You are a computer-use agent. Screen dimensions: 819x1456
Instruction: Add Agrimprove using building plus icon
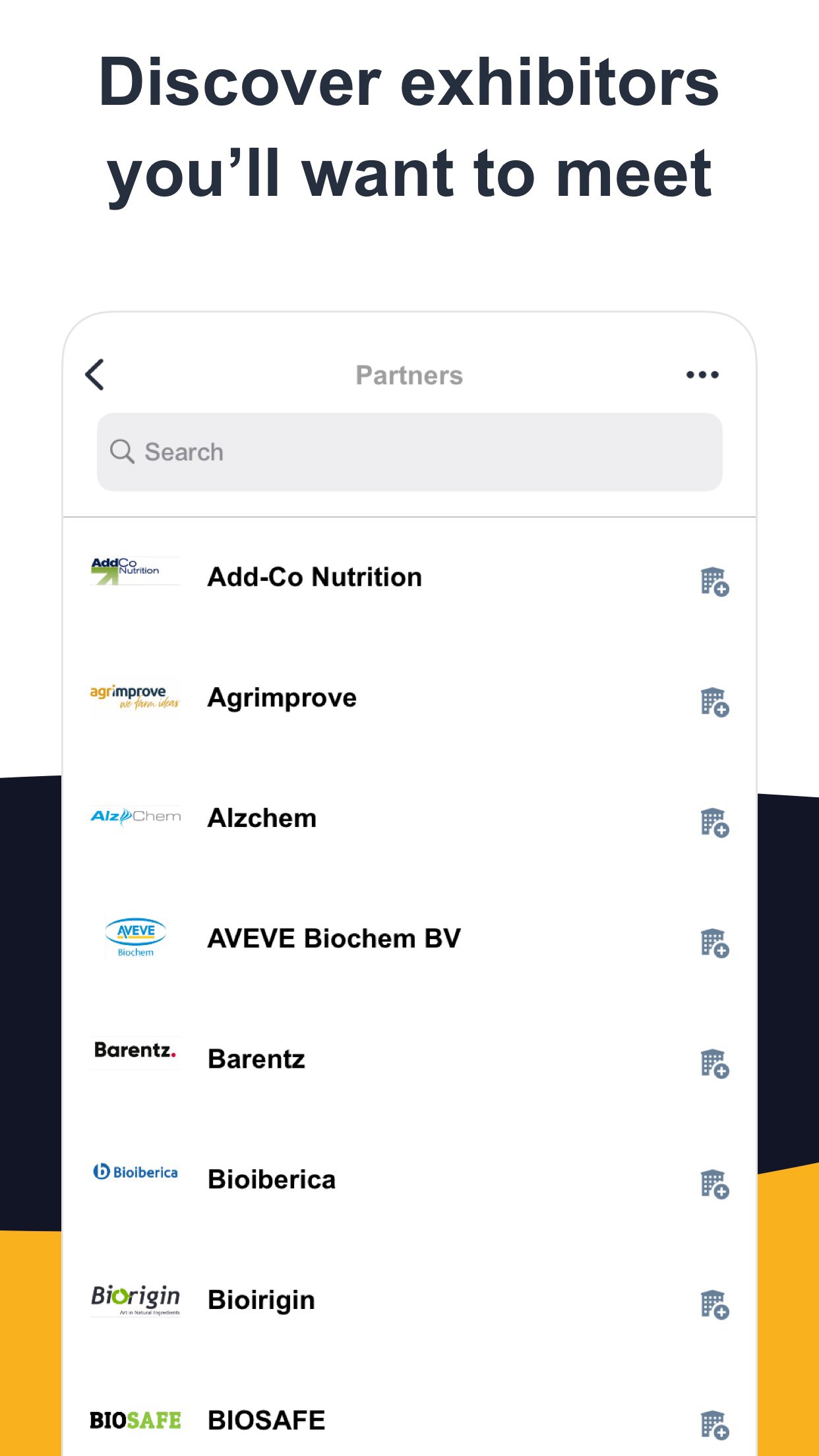tap(714, 702)
